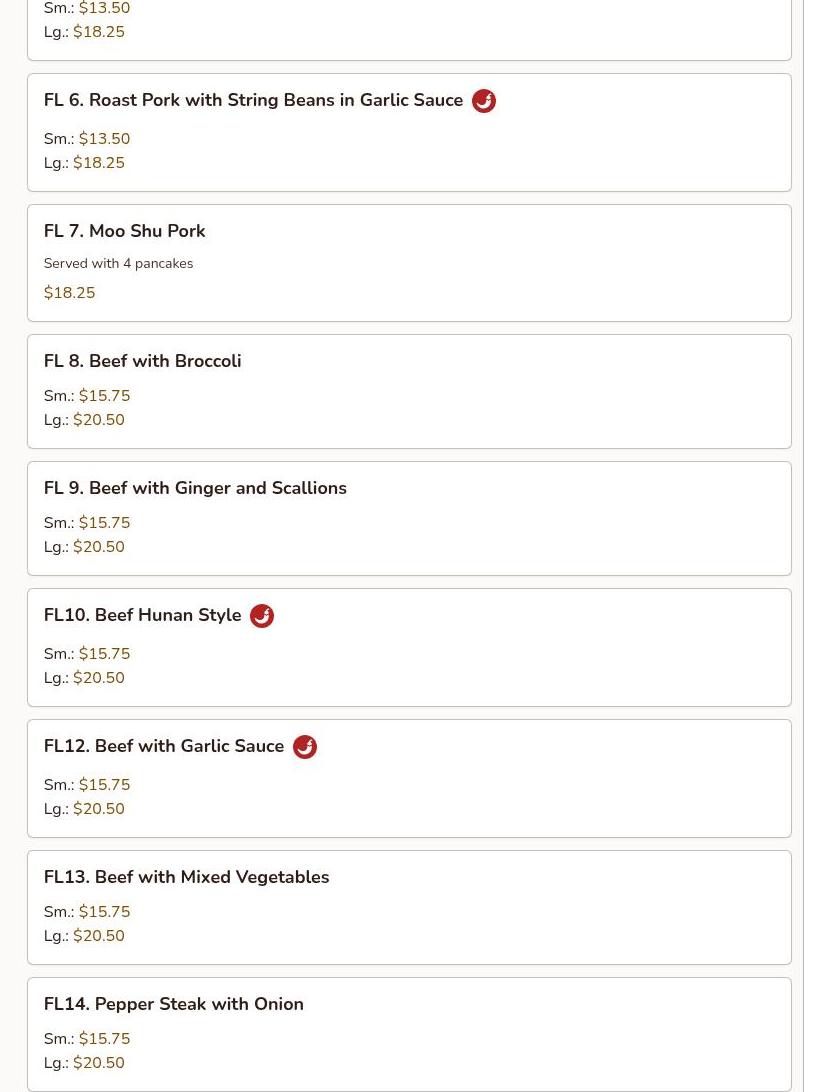Open FL 6. Roast Pork with String Beans item
Image resolution: width=824 pixels, height=1092 pixels.
click(253, 100)
